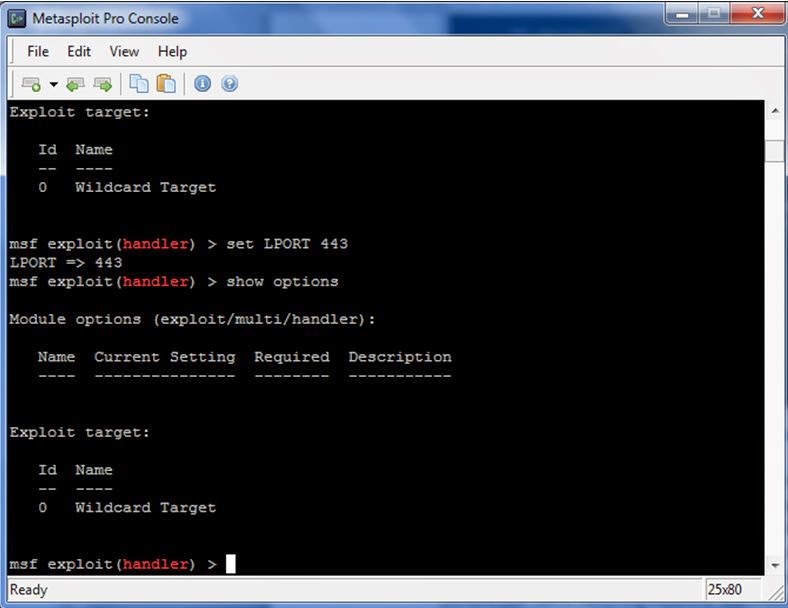The width and height of the screenshot is (788, 608).
Task: Click the scrollbar up arrow
Action: pos(775,111)
